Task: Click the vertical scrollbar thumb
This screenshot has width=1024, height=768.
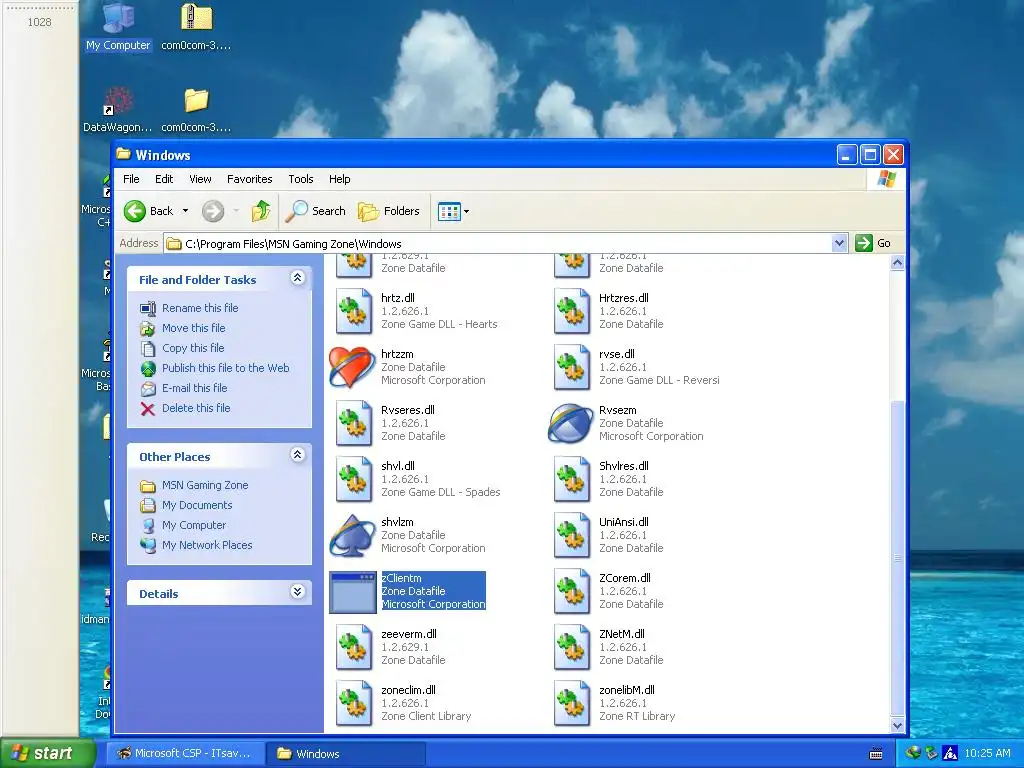Action: [897, 558]
